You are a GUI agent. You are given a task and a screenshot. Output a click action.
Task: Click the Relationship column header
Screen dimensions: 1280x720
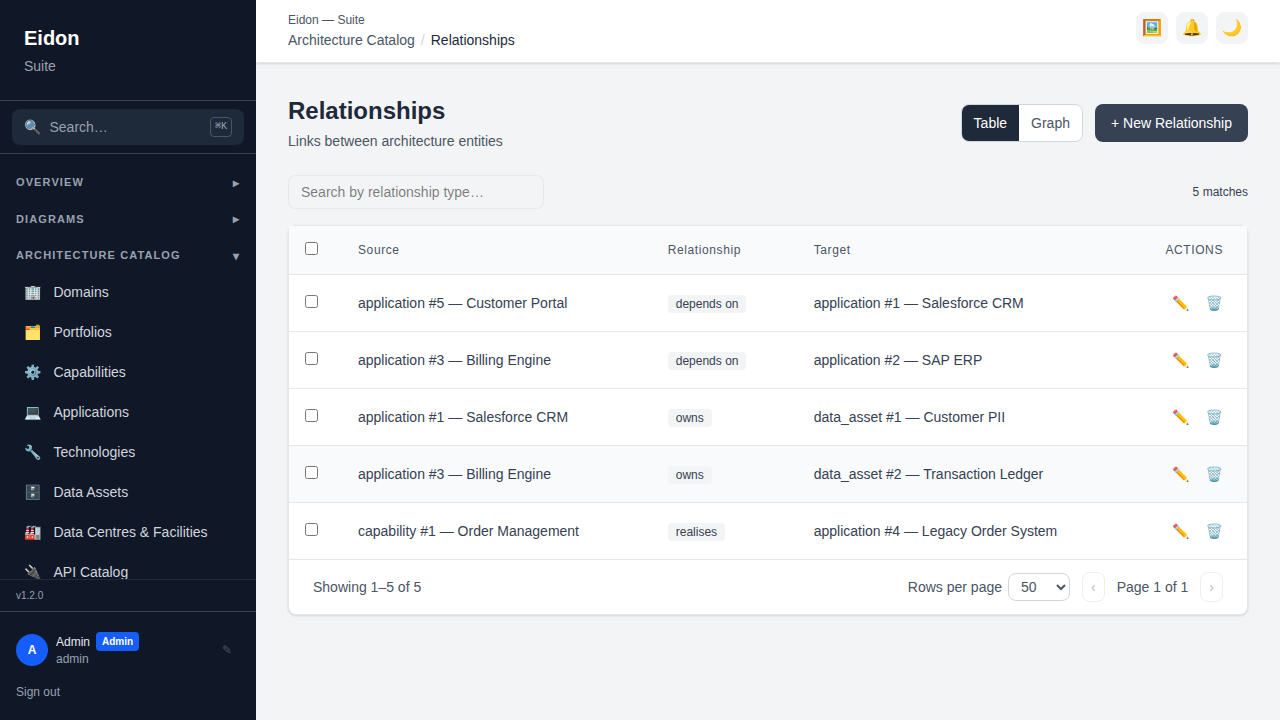[704, 250]
